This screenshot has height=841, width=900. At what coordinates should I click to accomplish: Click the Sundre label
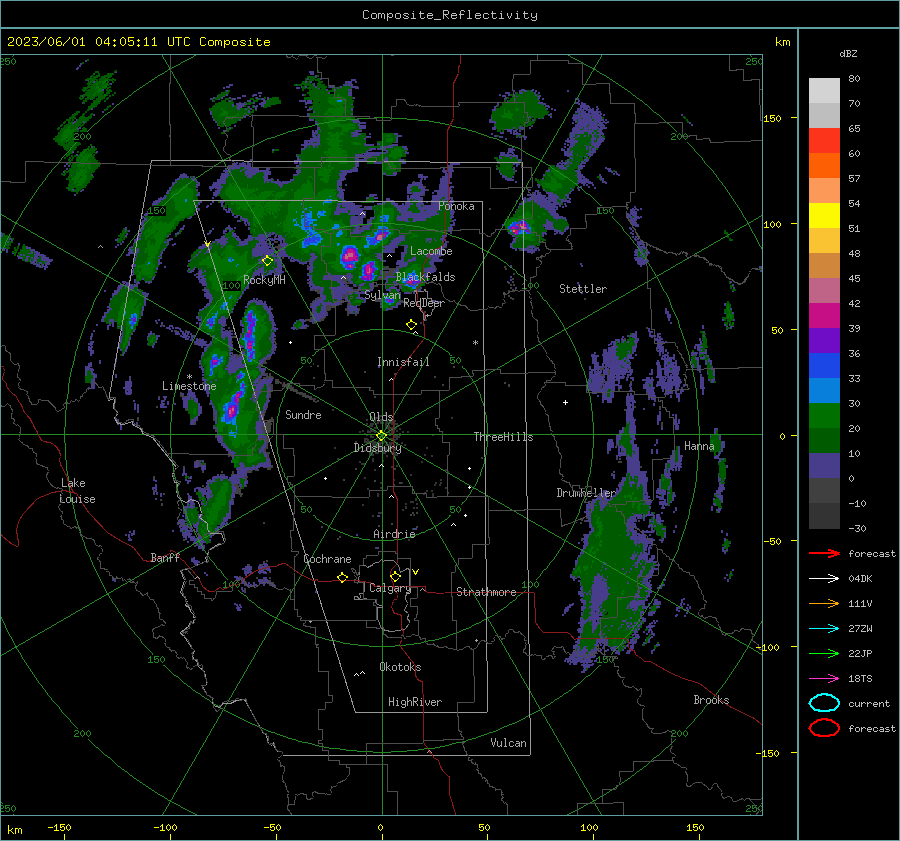click(303, 414)
